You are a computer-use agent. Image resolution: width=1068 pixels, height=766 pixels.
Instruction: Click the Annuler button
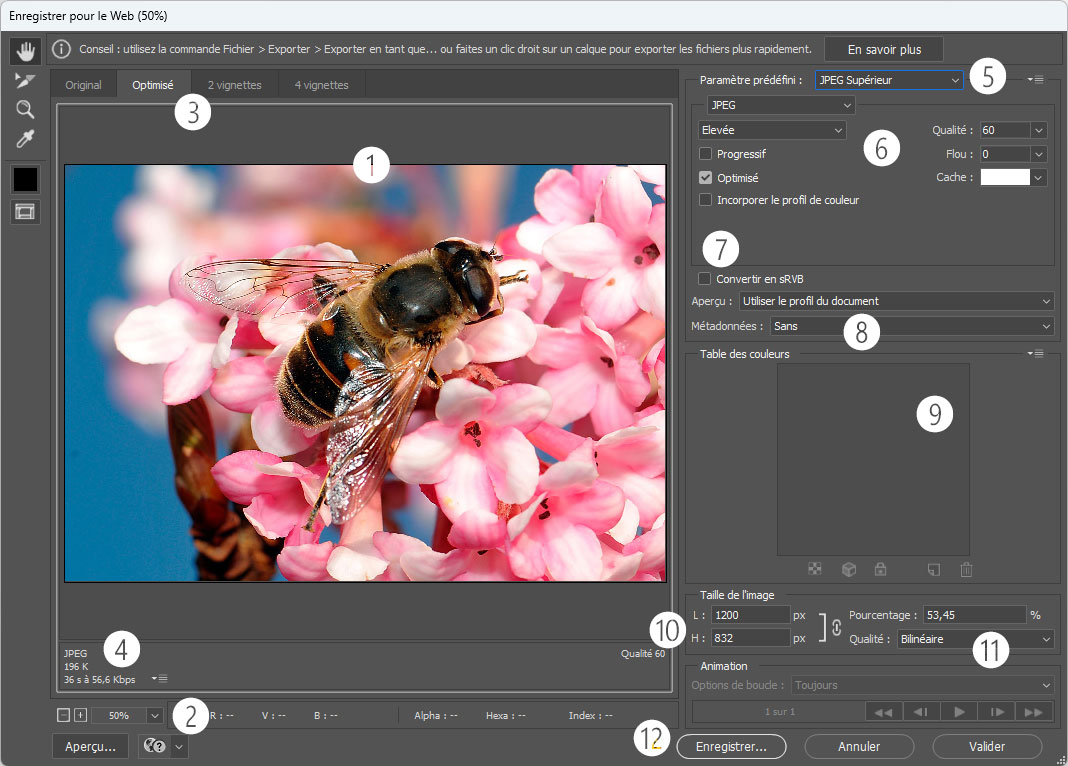[x=859, y=746]
